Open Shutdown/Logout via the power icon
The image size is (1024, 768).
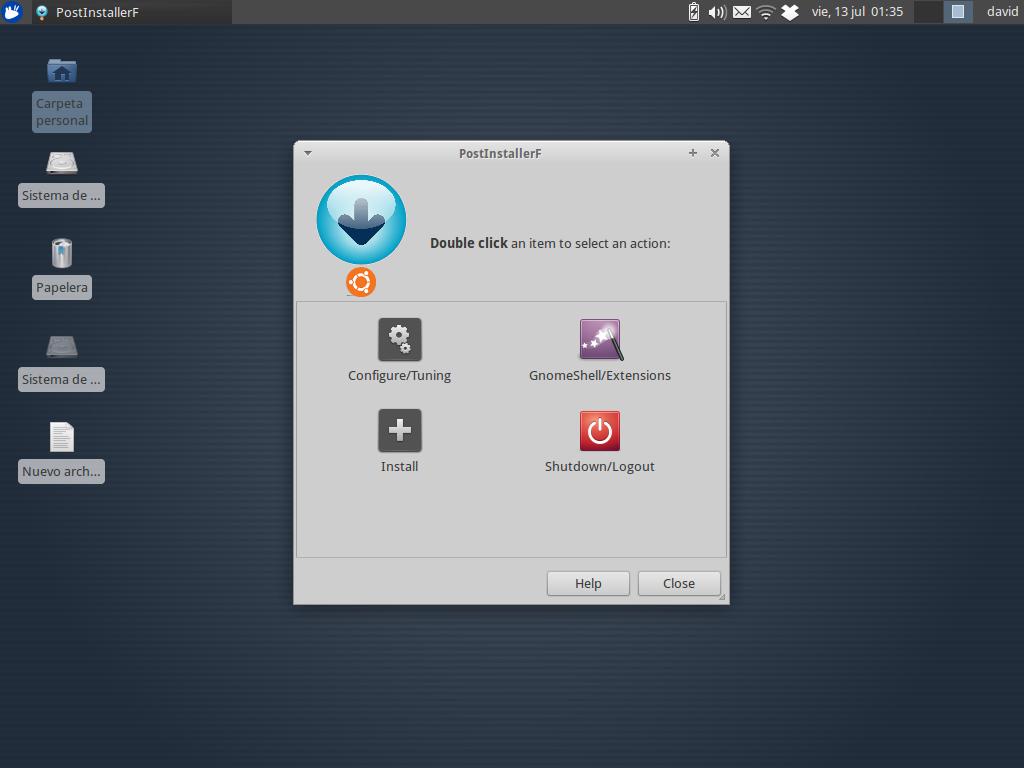tap(599, 429)
